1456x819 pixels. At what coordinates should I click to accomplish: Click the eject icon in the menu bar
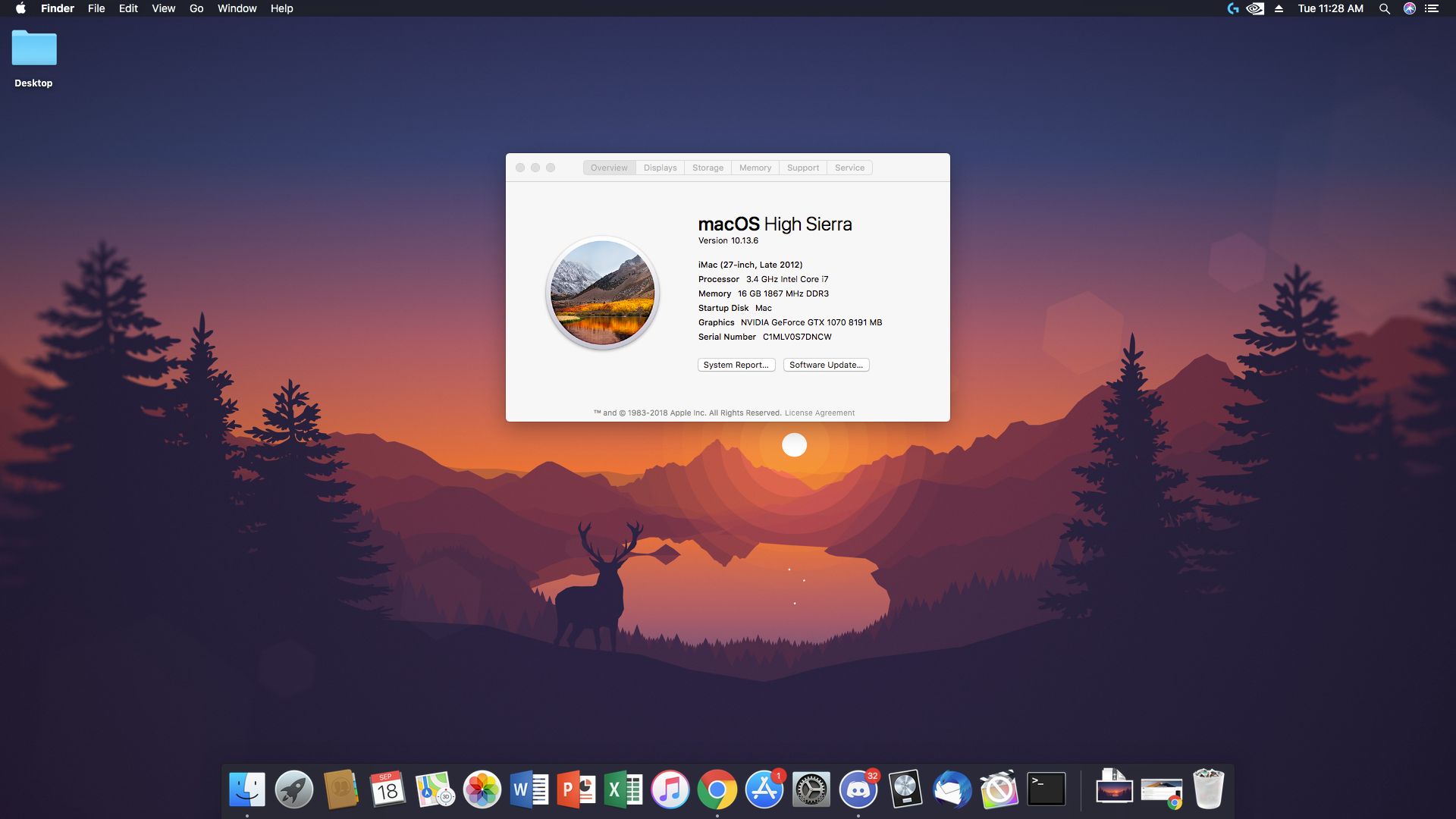coord(1279,8)
